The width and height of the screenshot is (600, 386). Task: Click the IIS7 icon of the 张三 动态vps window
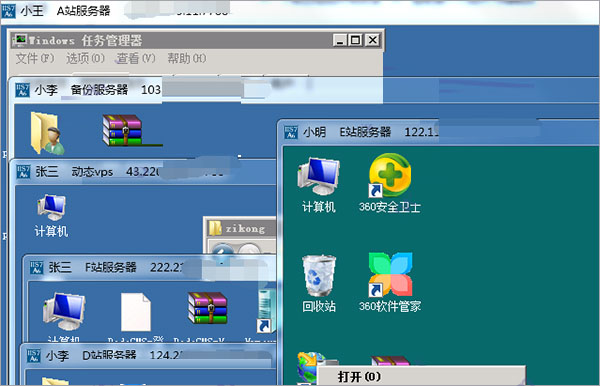(x=23, y=172)
